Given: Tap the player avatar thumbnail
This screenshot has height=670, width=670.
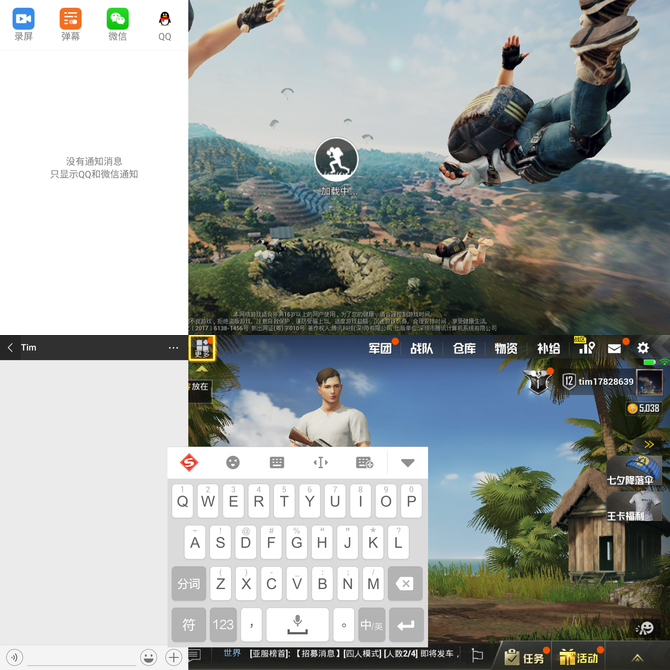Looking at the screenshot, I should coord(649,382).
